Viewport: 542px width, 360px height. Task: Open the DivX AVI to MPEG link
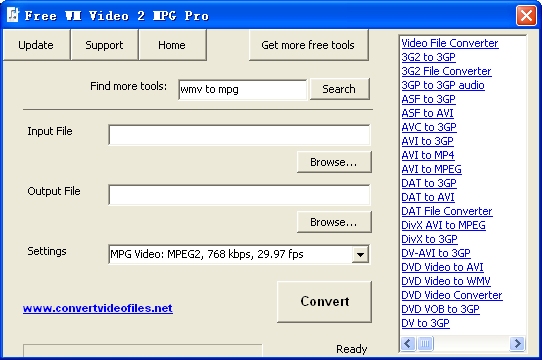click(x=443, y=225)
